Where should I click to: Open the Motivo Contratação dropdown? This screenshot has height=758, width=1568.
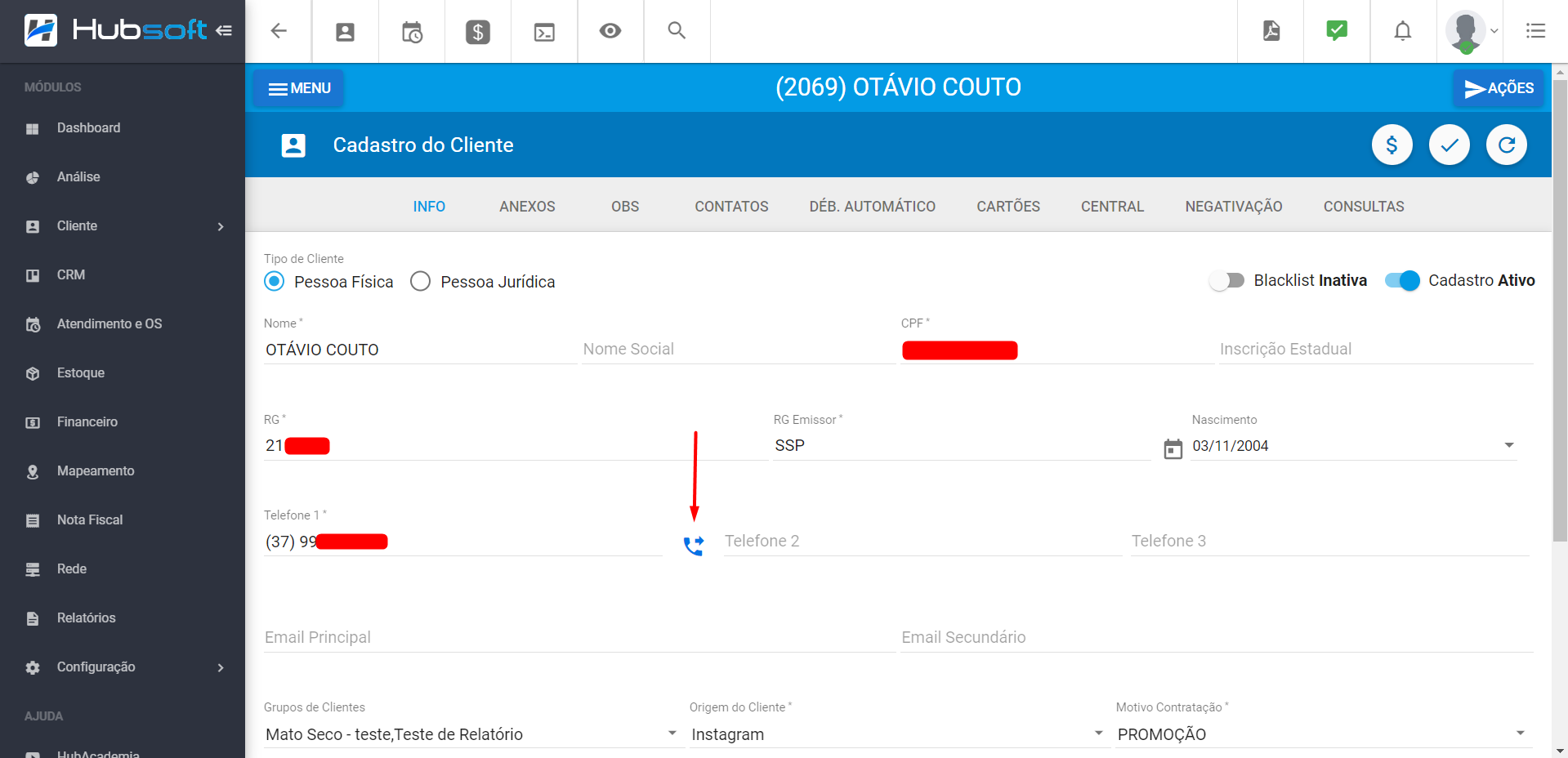[x=1521, y=733]
